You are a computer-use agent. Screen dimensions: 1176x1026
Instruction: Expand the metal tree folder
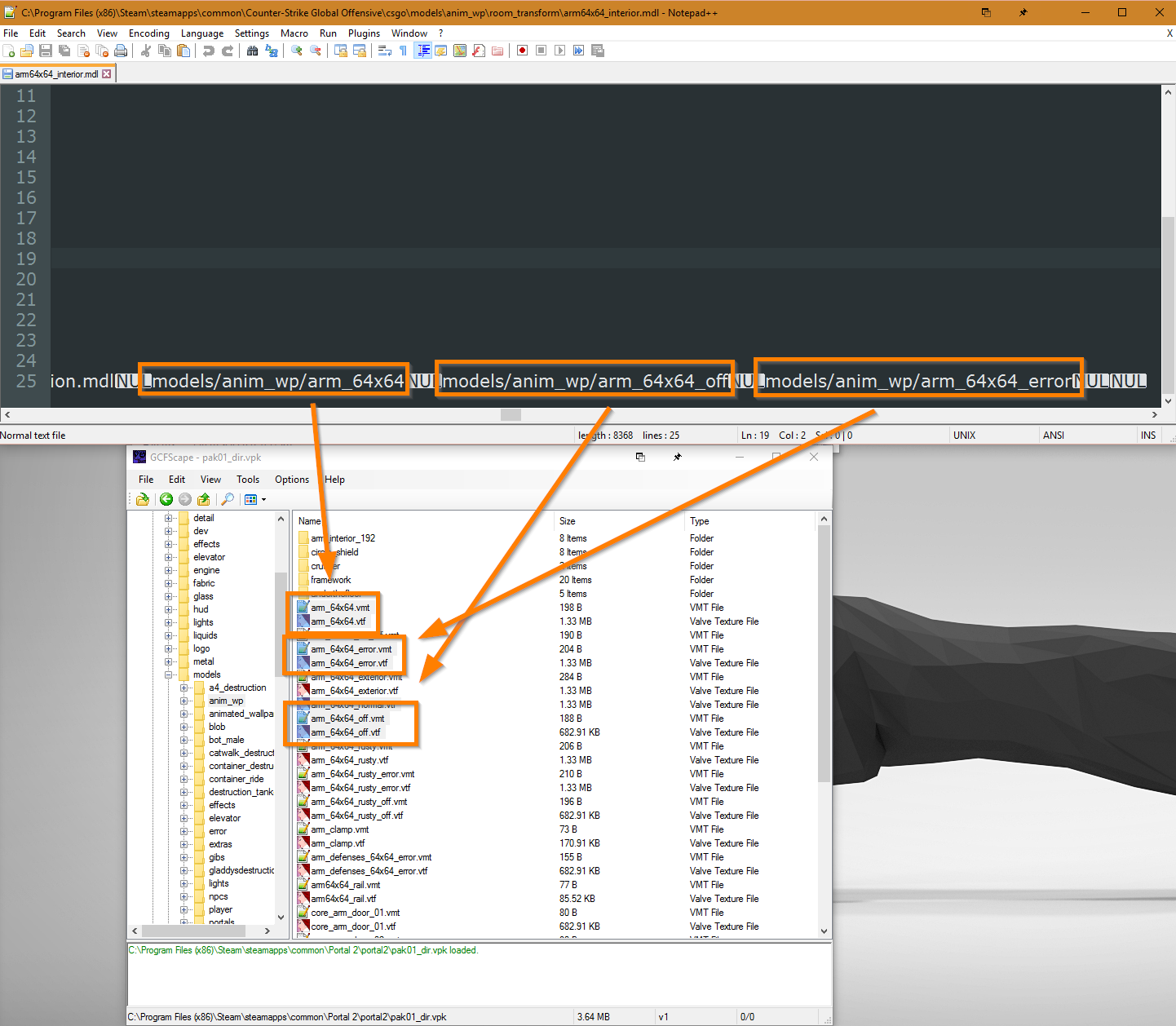[169, 661]
